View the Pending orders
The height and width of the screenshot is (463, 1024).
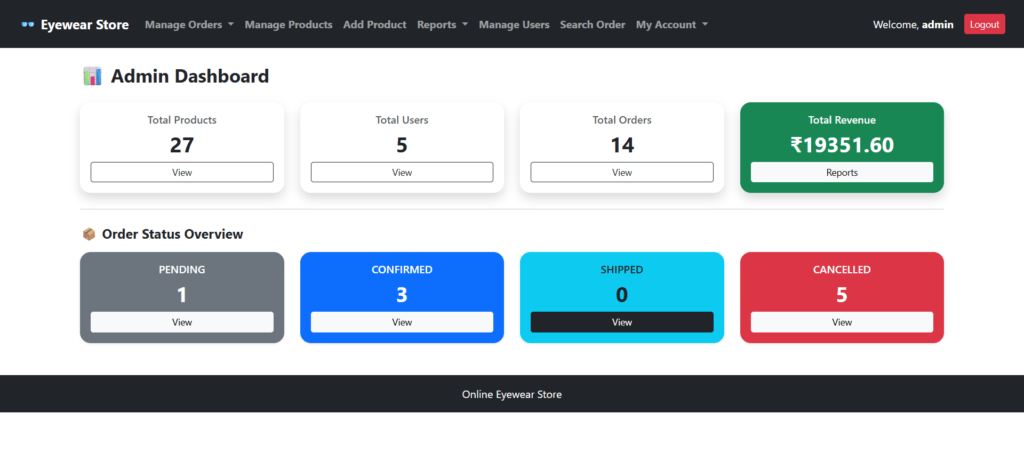click(x=182, y=322)
